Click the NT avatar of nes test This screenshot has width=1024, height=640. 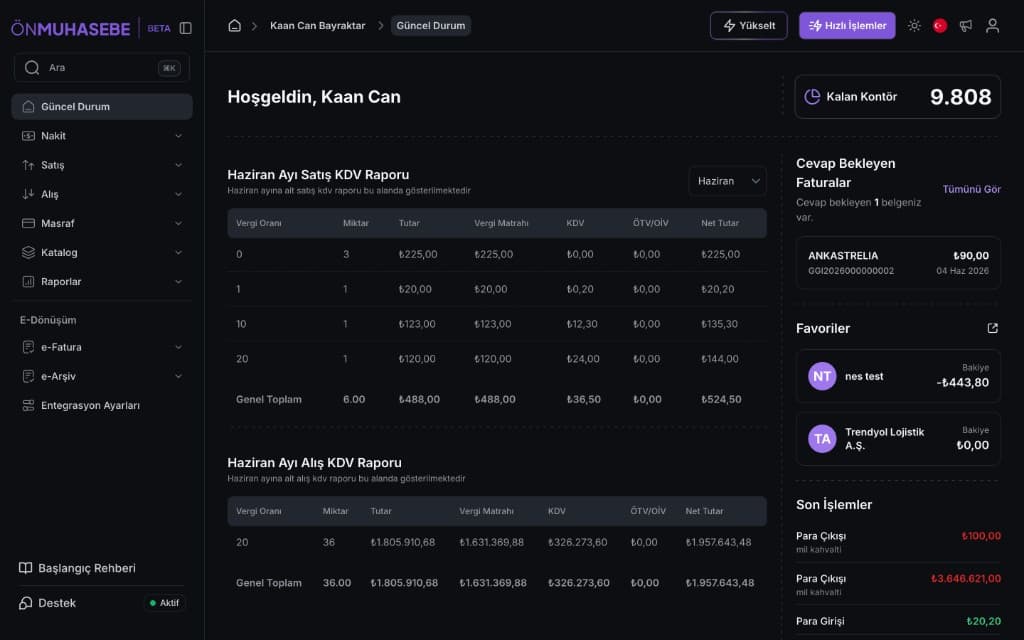822,376
